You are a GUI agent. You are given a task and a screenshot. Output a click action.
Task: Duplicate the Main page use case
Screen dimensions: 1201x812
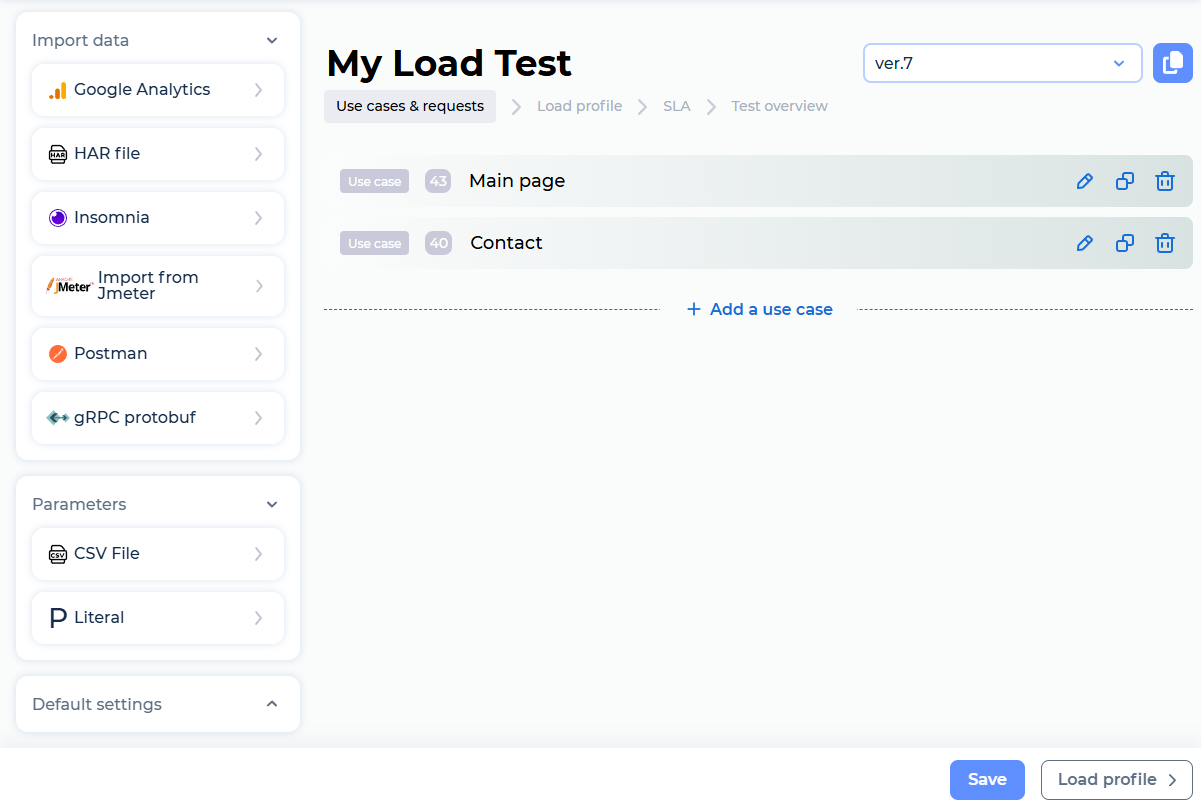1124,181
